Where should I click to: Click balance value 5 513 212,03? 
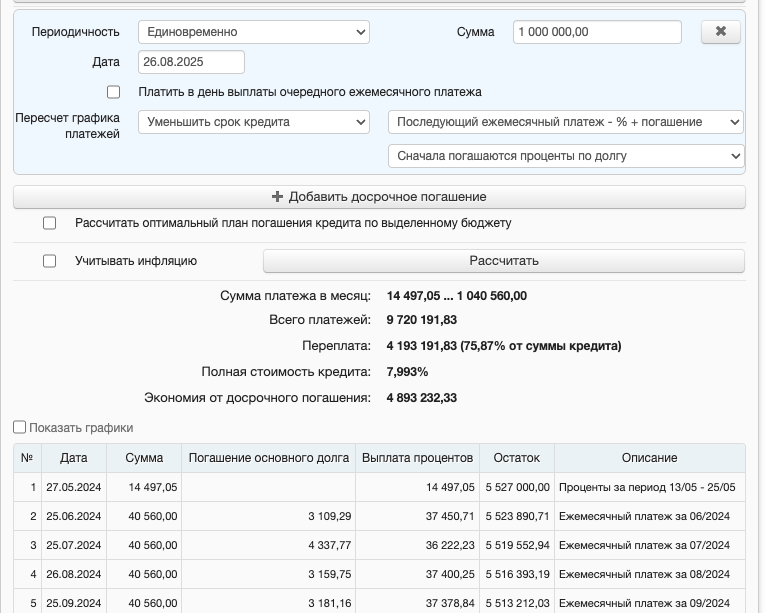coord(517,603)
